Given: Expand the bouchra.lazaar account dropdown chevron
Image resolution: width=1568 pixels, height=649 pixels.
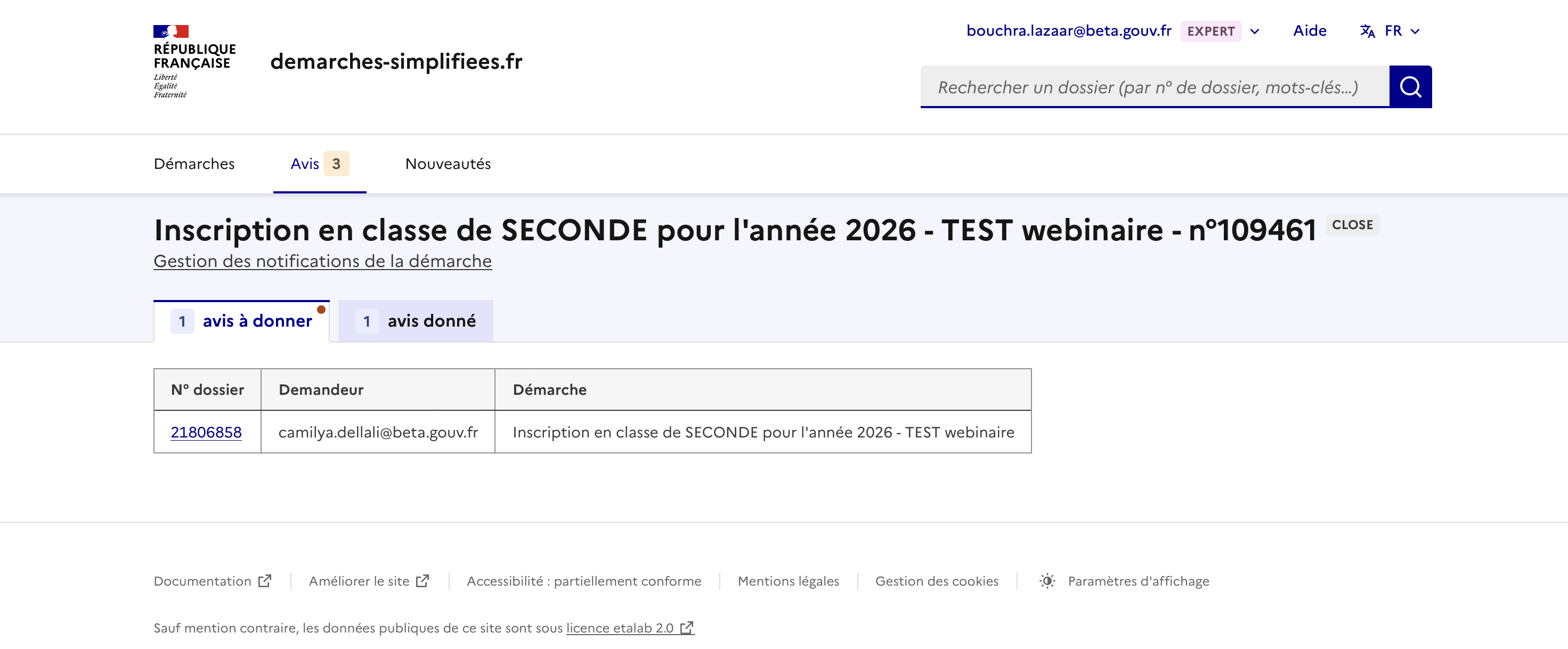Looking at the screenshot, I should 1255,31.
